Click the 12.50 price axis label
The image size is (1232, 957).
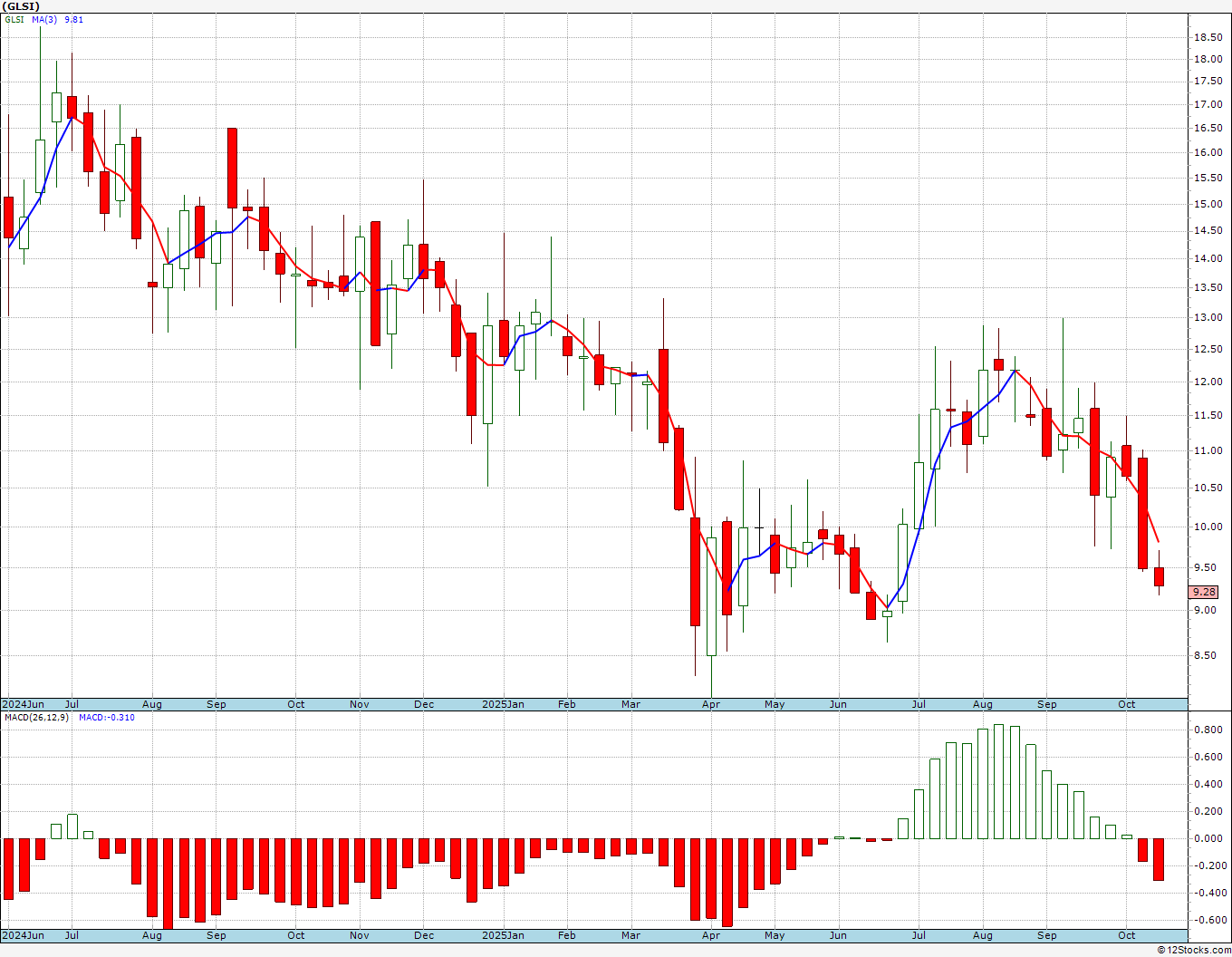pyautogui.click(x=1208, y=349)
